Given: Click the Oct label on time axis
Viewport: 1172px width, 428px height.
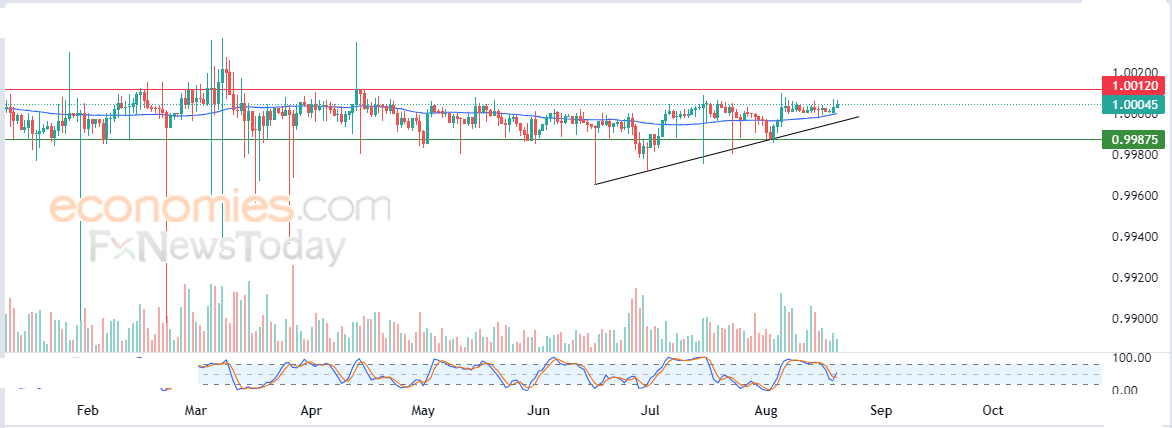Looking at the screenshot, I should pyautogui.click(x=993, y=411).
